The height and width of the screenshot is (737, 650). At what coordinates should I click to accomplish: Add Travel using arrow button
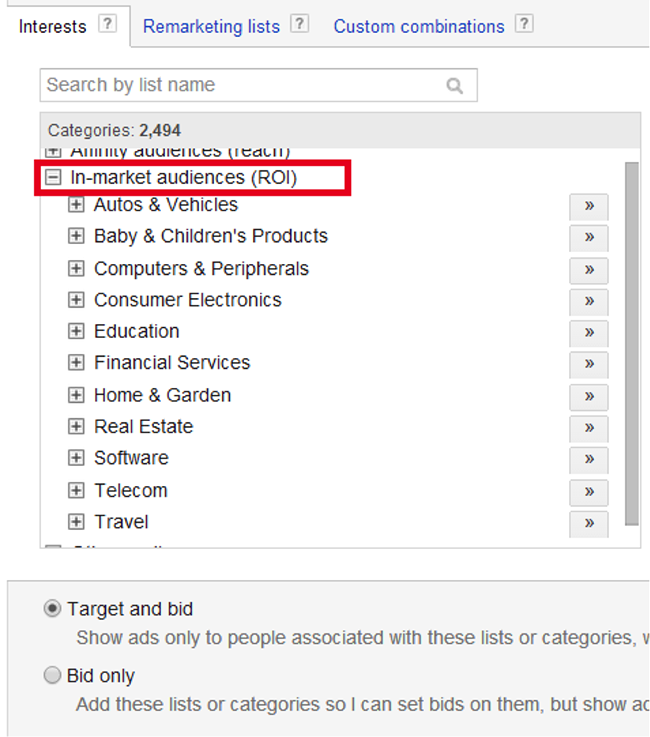(x=589, y=523)
